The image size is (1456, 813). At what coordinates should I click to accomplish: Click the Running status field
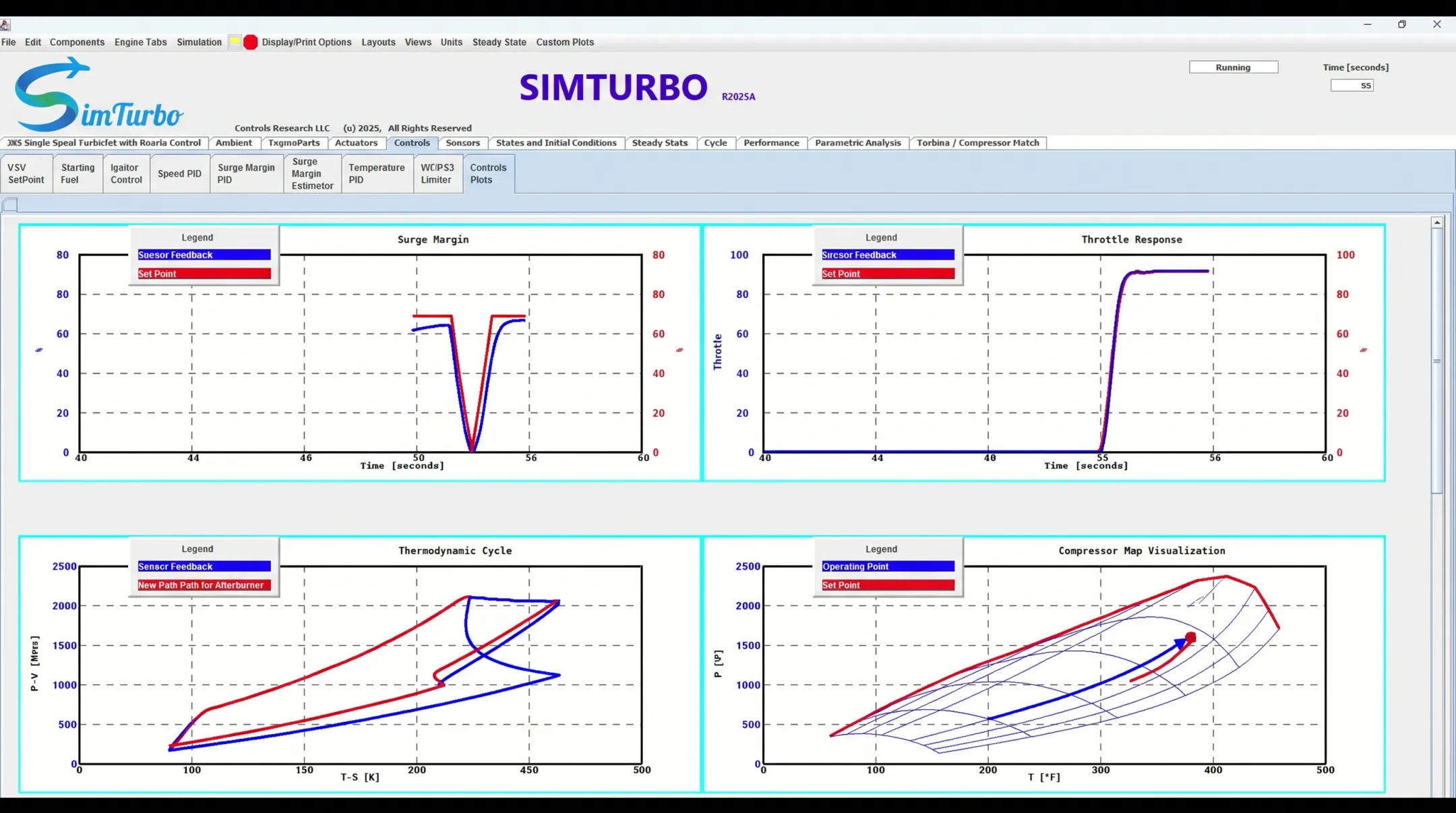[x=1234, y=67]
